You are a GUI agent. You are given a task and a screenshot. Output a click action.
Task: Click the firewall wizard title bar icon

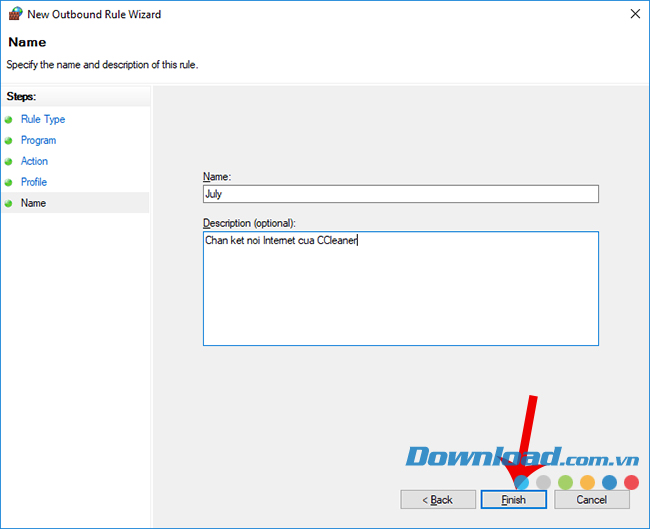tap(15, 14)
